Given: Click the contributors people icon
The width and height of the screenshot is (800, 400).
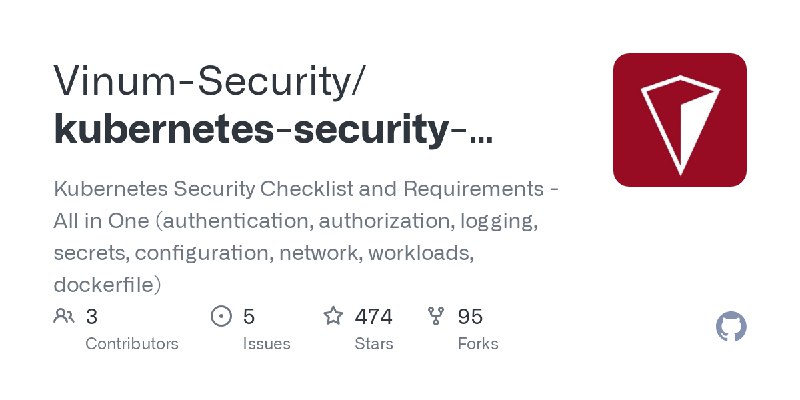Looking at the screenshot, I should tap(64, 316).
